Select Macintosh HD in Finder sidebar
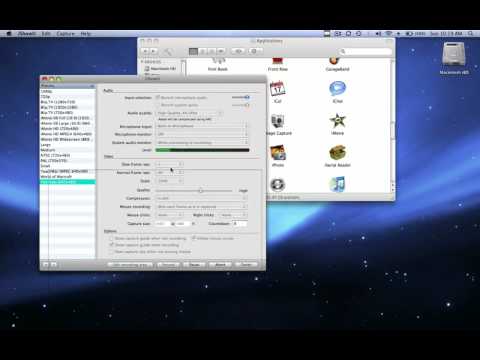The width and height of the screenshot is (480, 360). click(160, 69)
